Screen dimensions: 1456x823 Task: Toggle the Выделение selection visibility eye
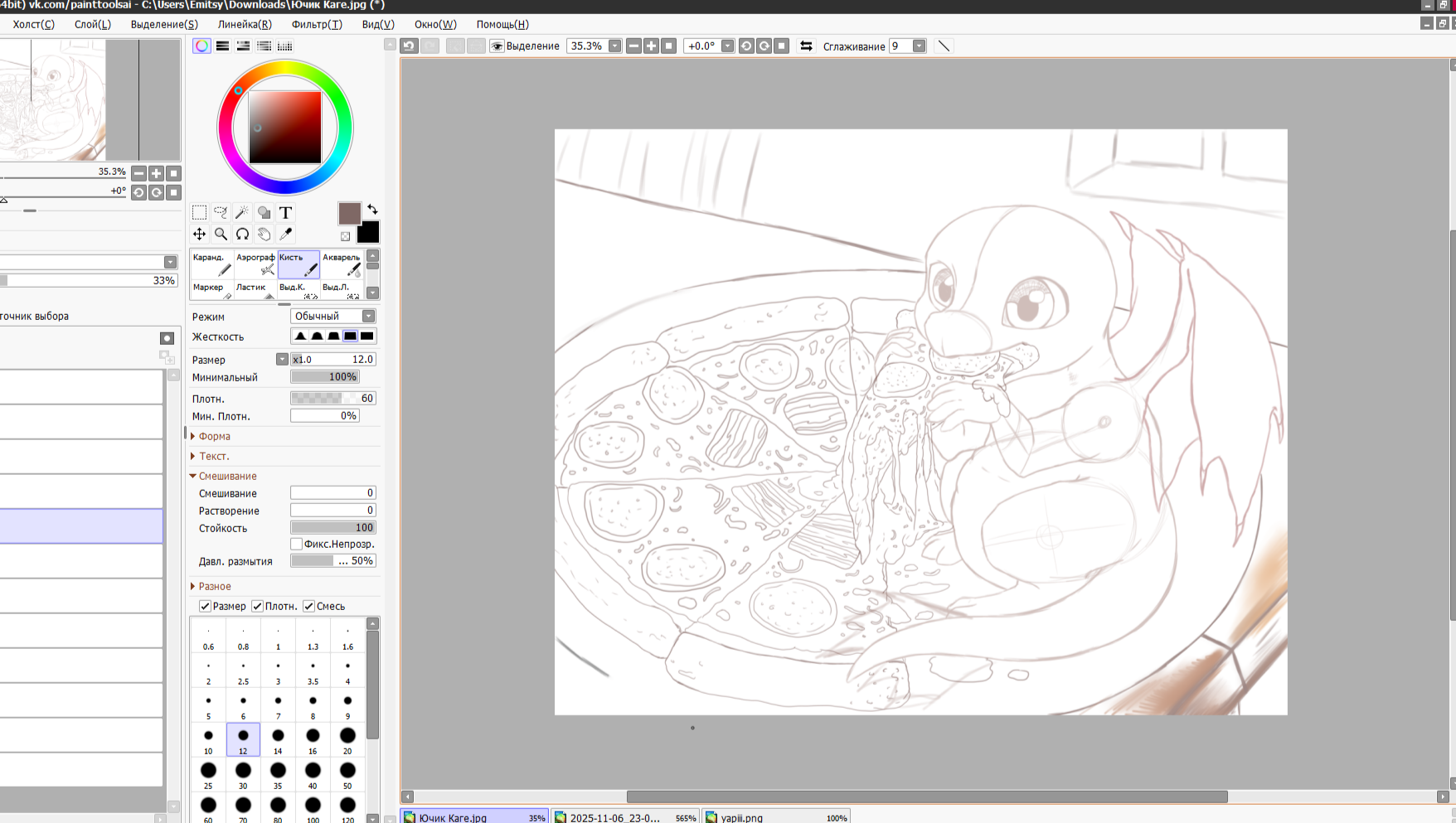click(x=497, y=46)
